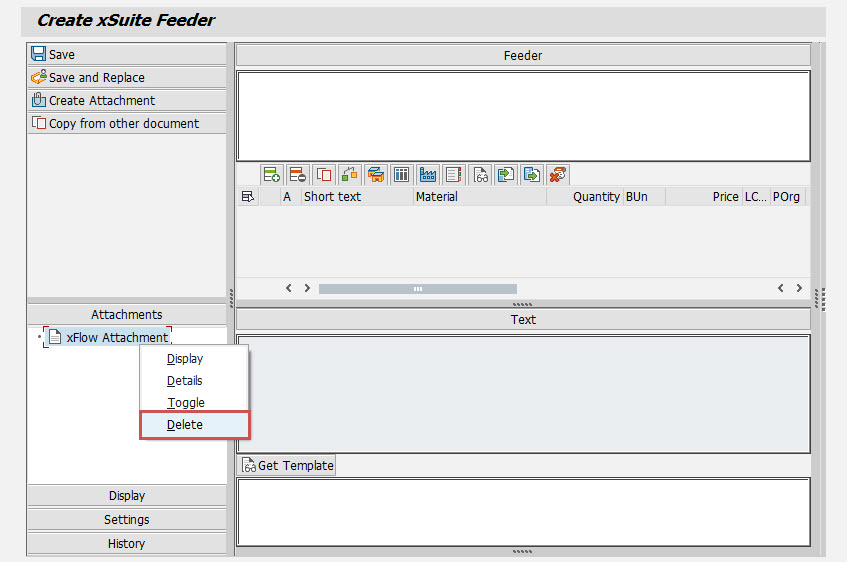Click the BUn column header
Viewport: 847px width, 562px height.
coord(644,197)
